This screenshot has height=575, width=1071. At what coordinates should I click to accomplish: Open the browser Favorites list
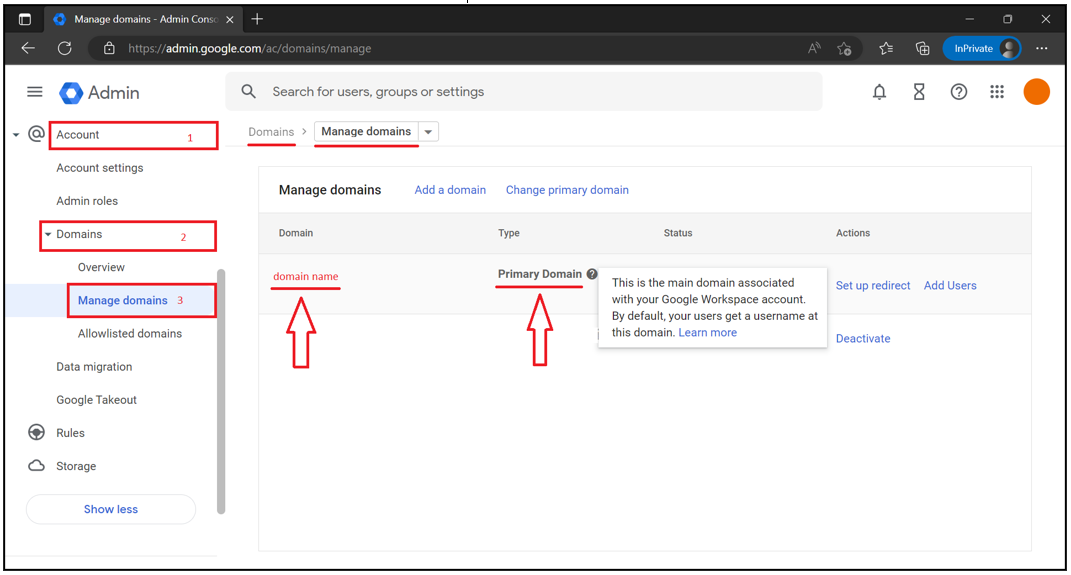coord(886,48)
